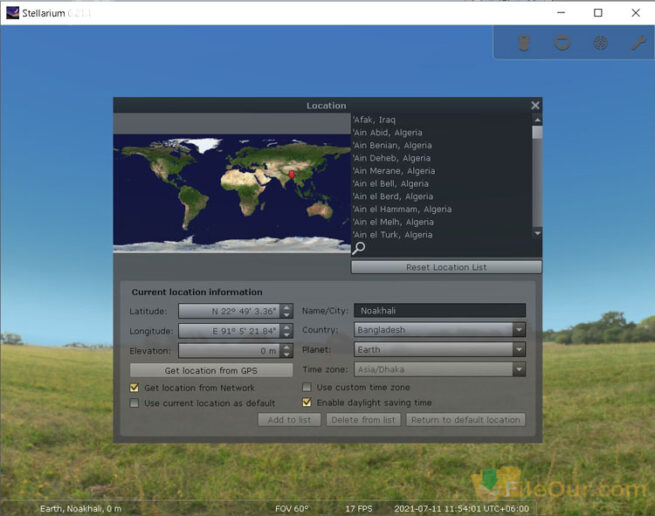
Task: Click the Latitude input field
Action: click(229, 311)
